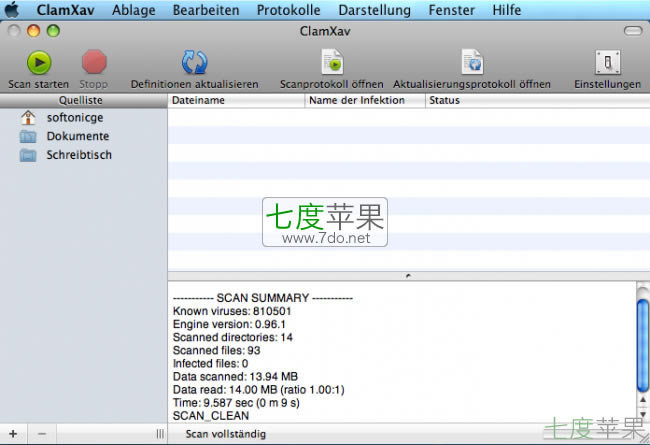Click the log pane vertical scrollbar thumb
650x445 pixels.
643,345
